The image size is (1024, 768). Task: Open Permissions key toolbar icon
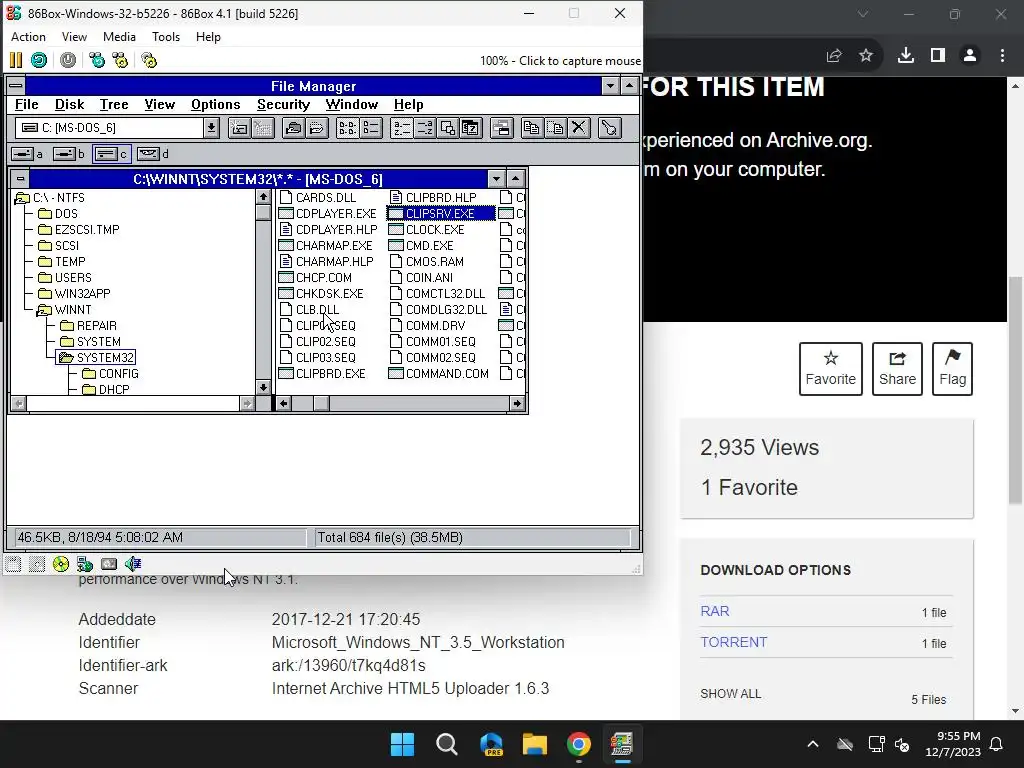pos(609,128)
